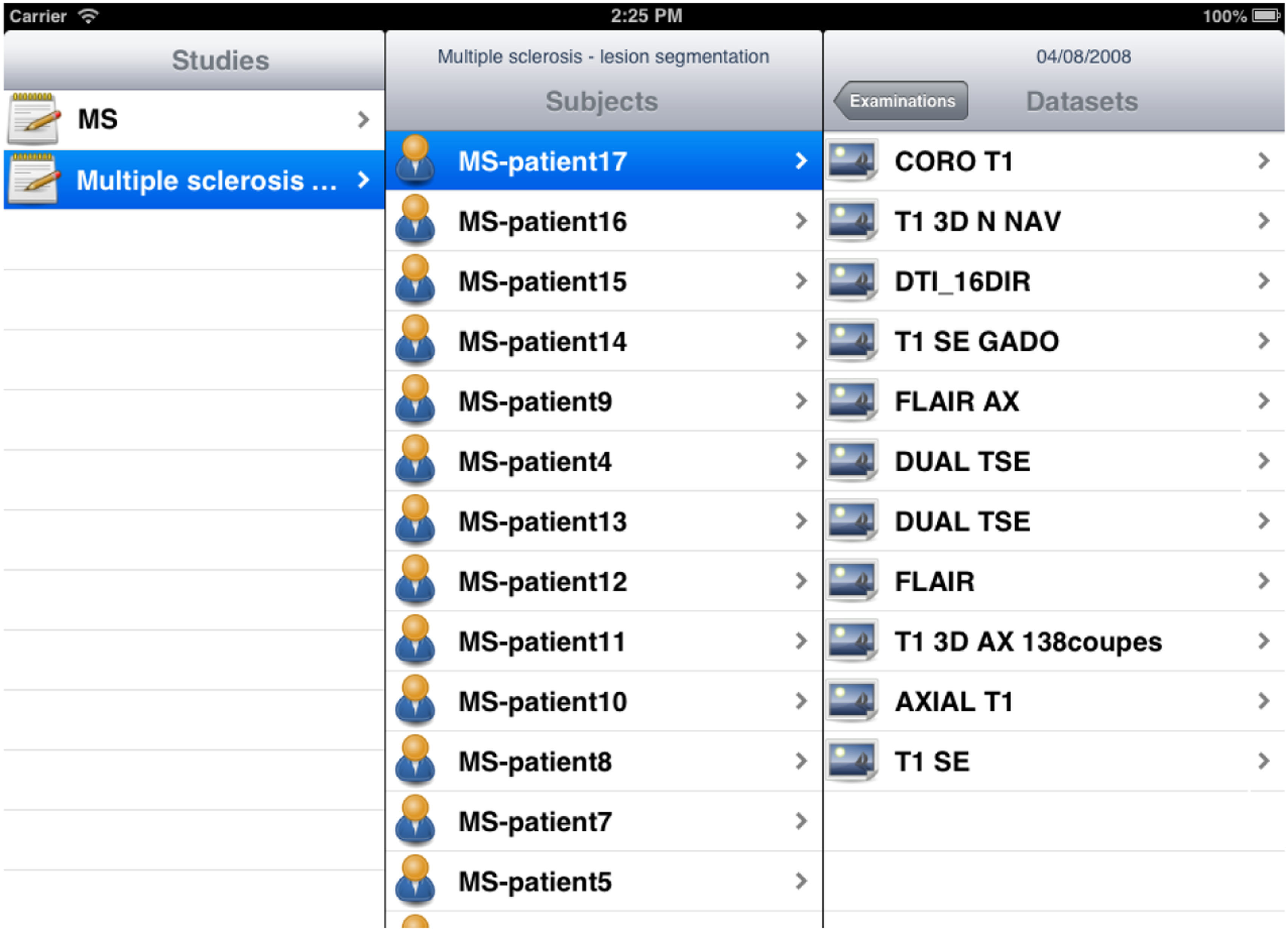Image resolution: width=1288 pixels, height=931 pixels.
Task: Click the notepad icon beside MS study
Action: click(x=33, y=119)
